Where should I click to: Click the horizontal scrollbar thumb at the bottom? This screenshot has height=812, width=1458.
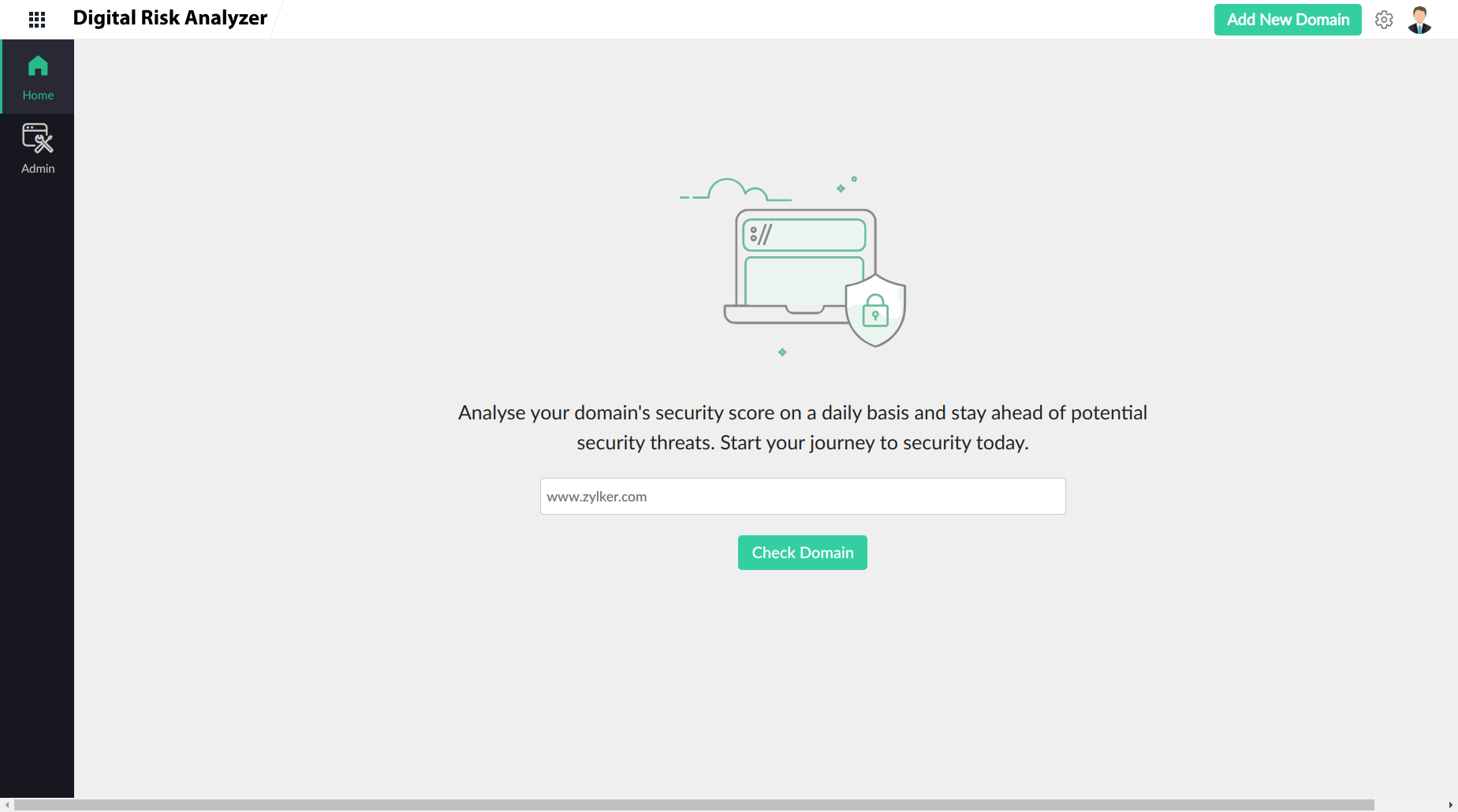pyautogui.click(x=694, y=805)
